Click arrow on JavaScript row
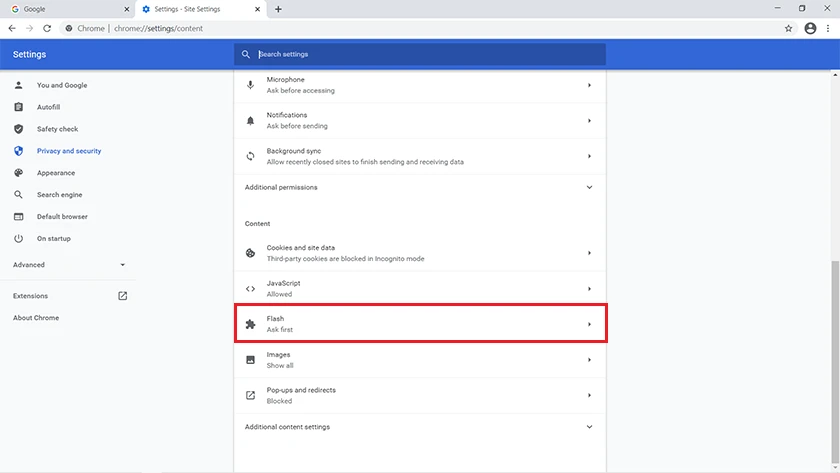 click(x=589, y=289)
